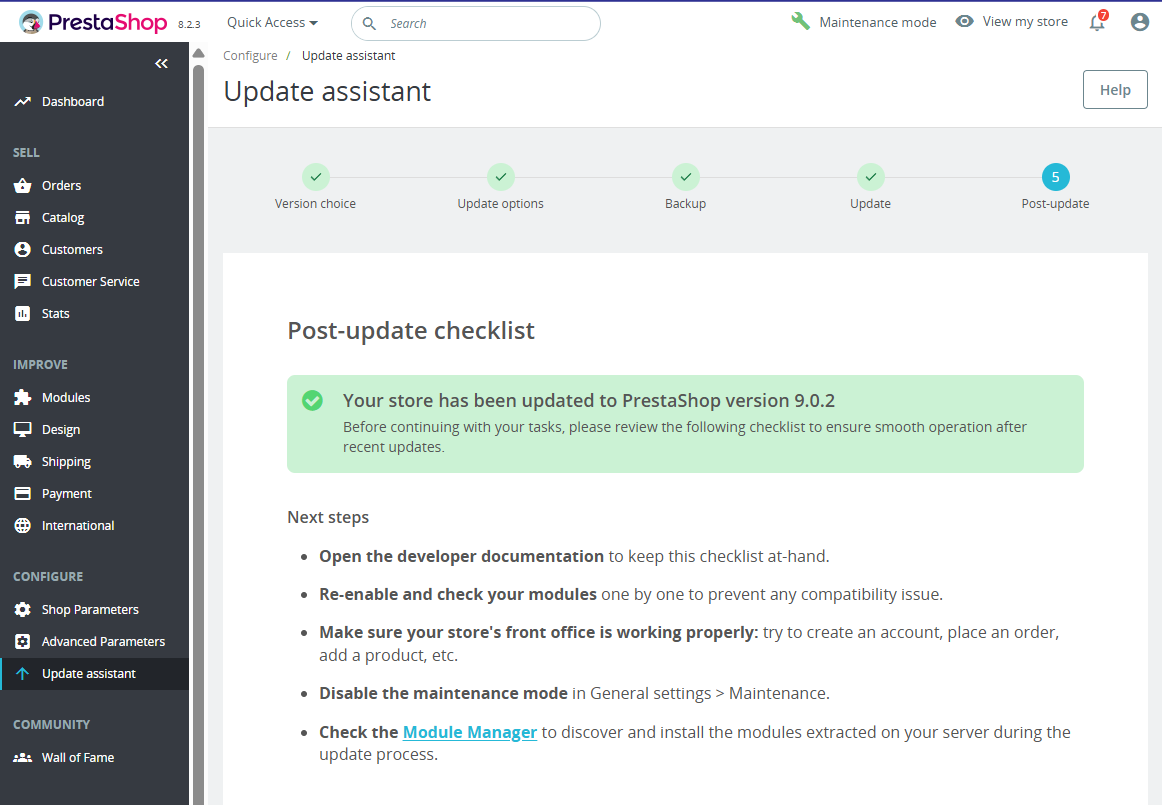
Task: Click the Stats chart icon
Action: [22, 314]
